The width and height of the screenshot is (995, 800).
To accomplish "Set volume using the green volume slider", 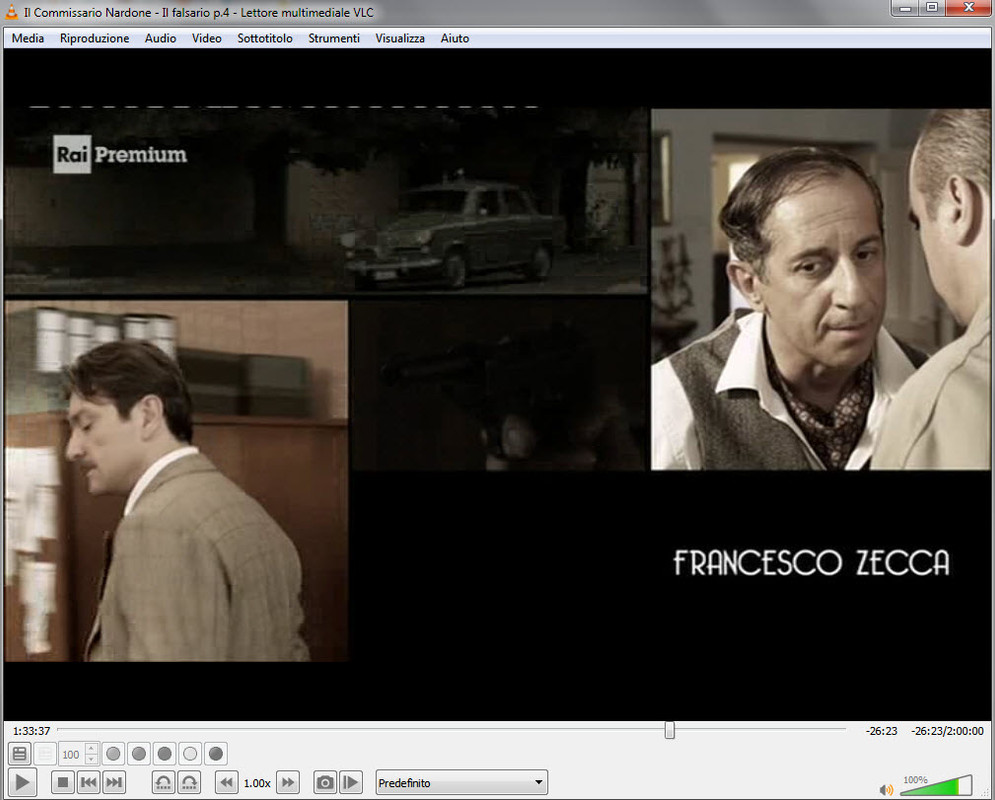I will tap(936, 785).
